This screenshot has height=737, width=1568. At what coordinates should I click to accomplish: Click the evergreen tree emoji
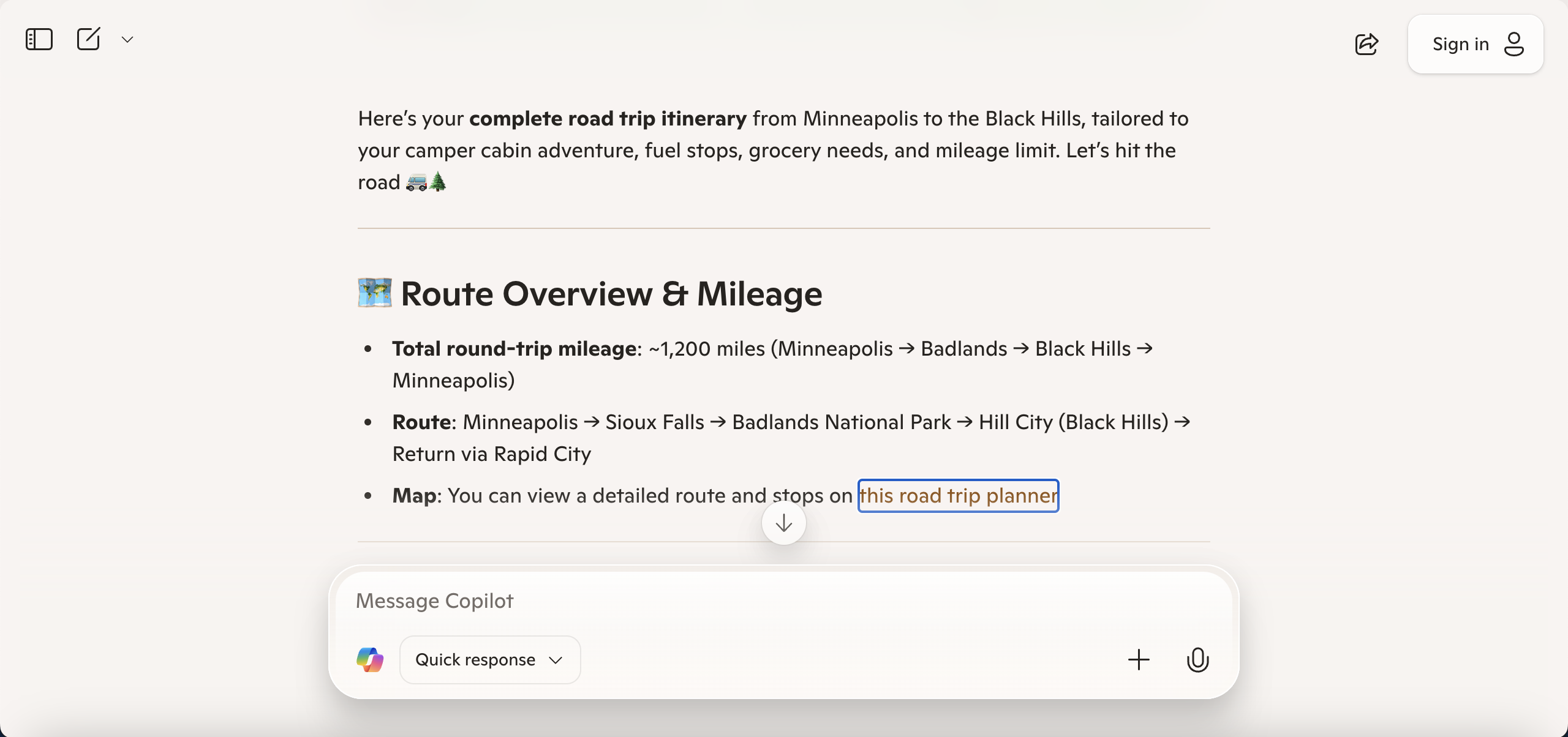pos(438,182)
